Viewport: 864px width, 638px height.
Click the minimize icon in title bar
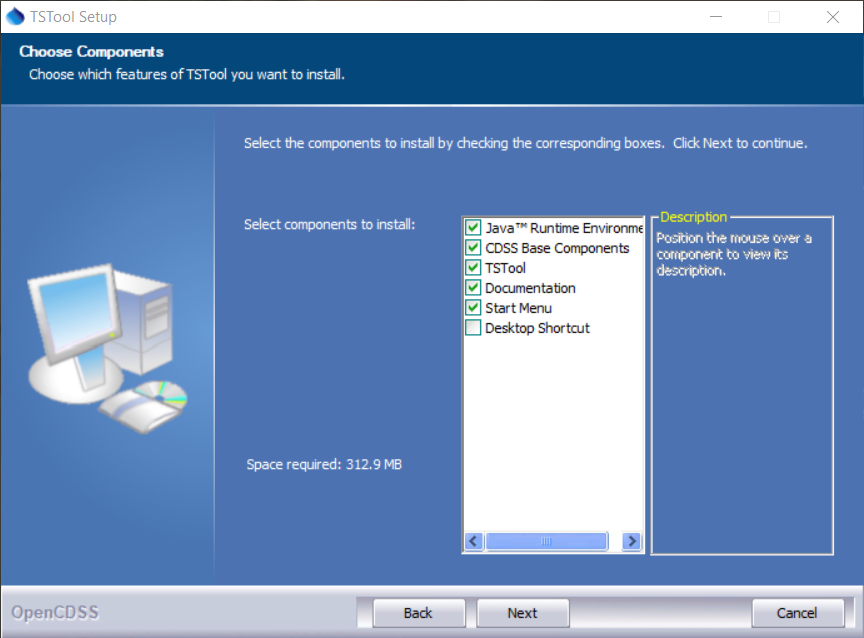coord(717,17)
